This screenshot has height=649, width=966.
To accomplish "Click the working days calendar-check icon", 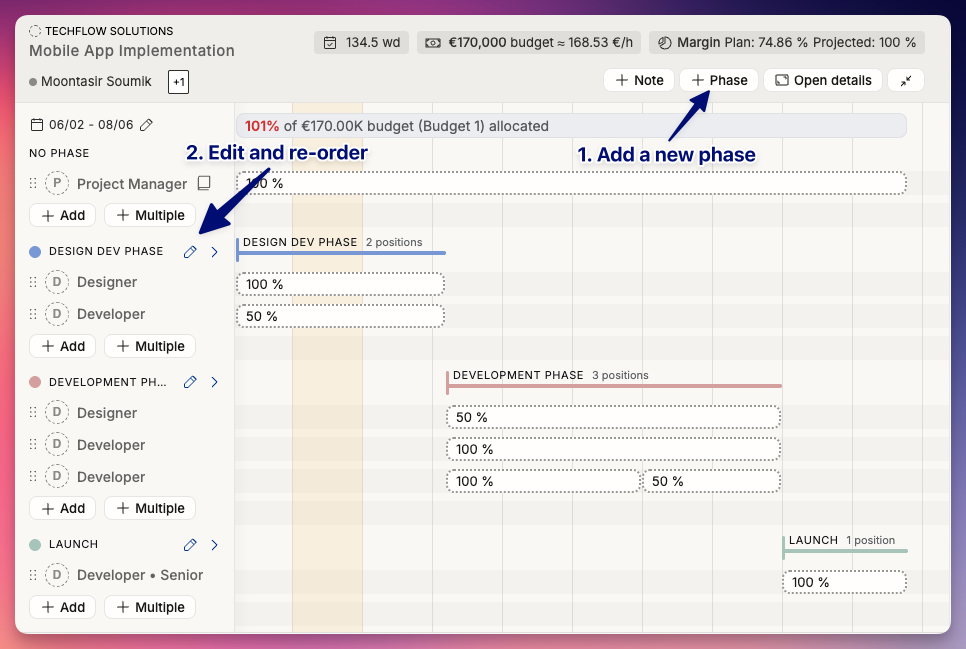I will point(330,43).
